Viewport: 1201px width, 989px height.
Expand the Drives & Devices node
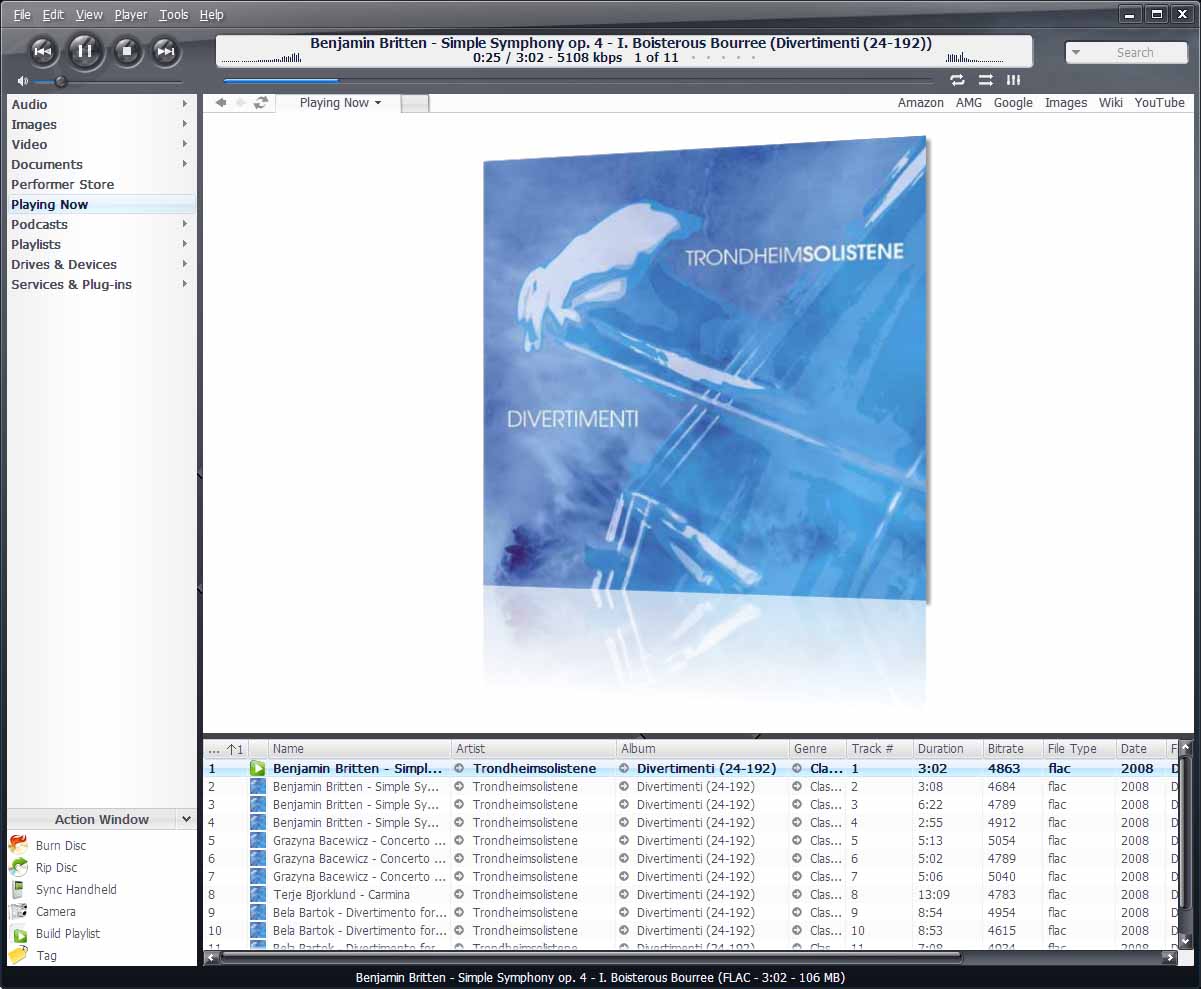[x=185, y=264]
